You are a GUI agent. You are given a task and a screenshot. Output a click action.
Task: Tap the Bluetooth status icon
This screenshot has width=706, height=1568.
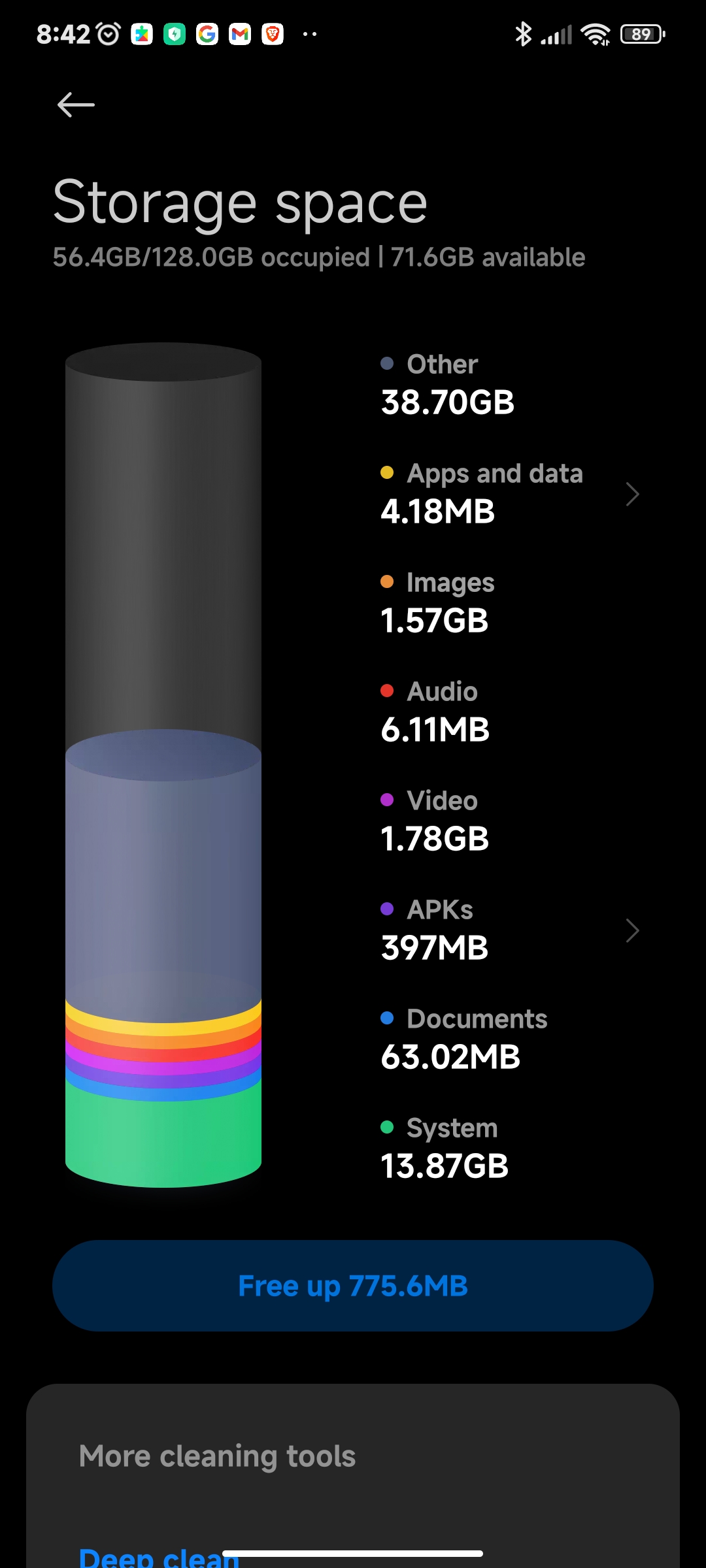(523, 34)
